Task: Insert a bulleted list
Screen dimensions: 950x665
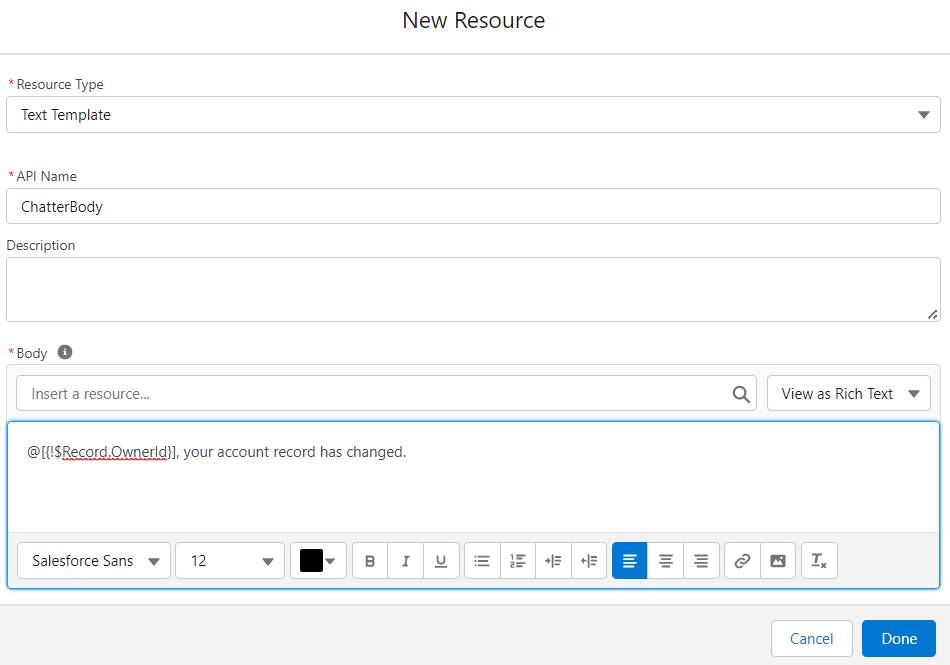Action: [x=481, y=561]
